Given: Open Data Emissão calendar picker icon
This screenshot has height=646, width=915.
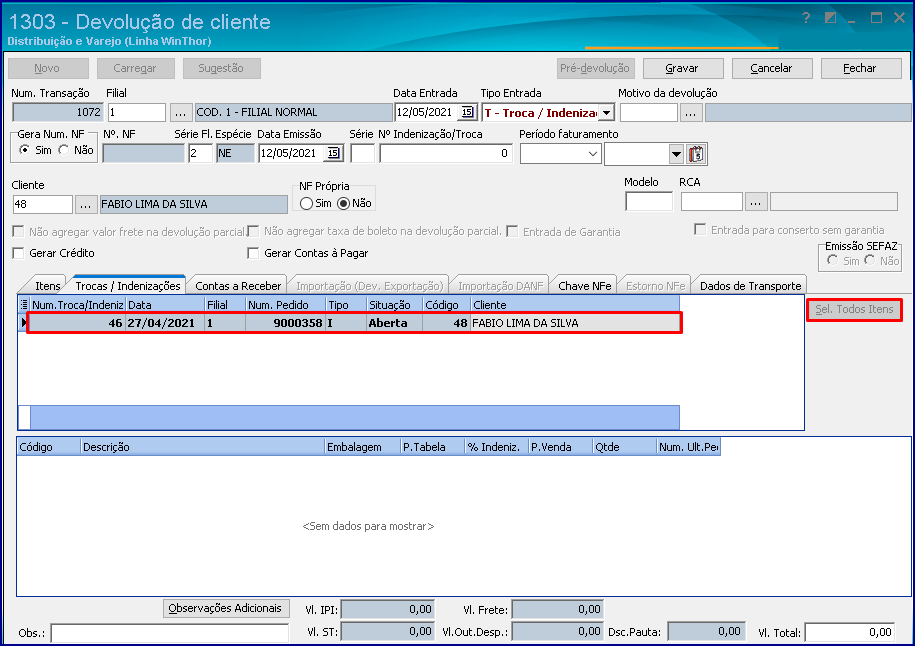Looking at the screenshot, I should click(333, 153).
